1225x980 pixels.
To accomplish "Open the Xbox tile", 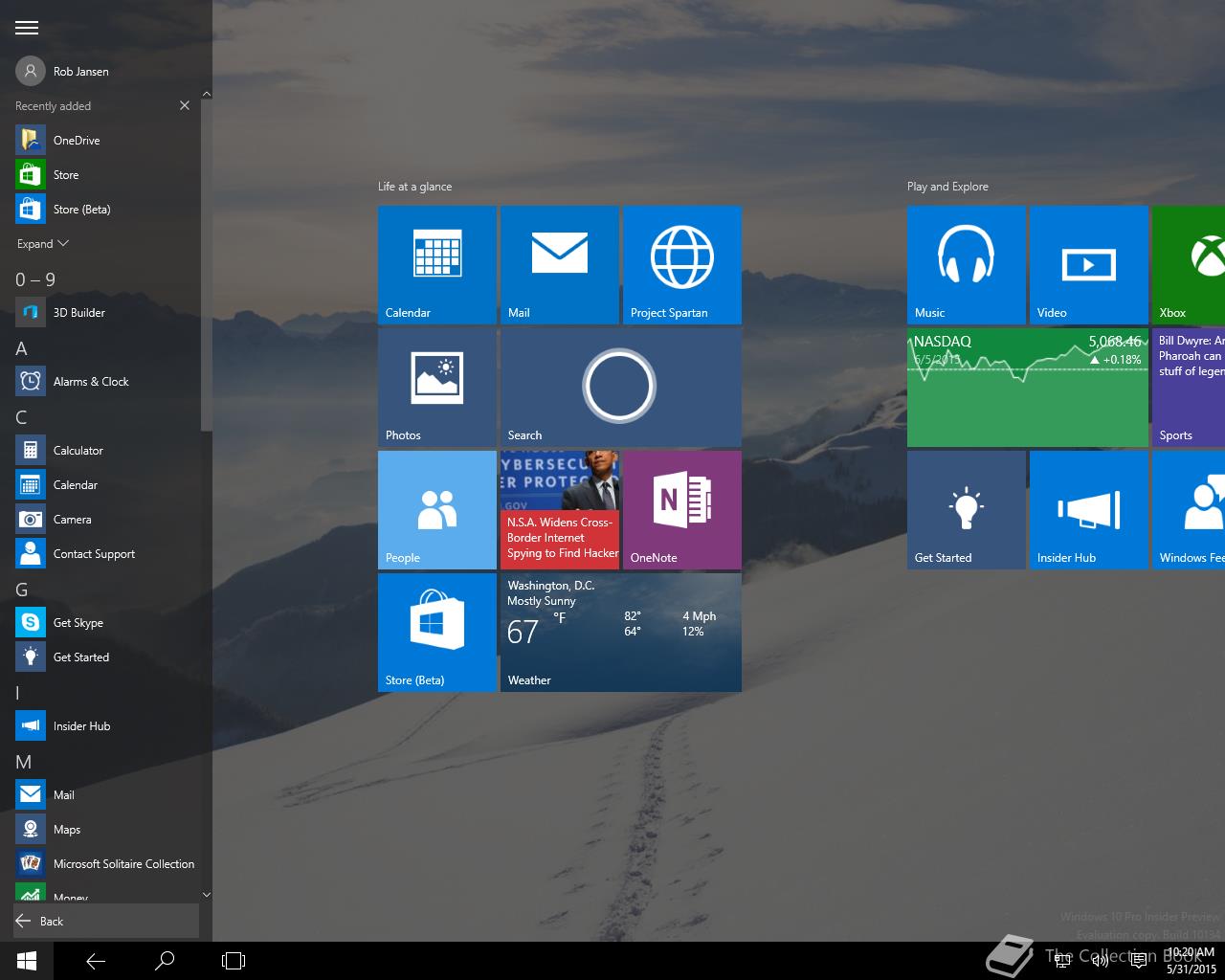I will (1189, 265).
